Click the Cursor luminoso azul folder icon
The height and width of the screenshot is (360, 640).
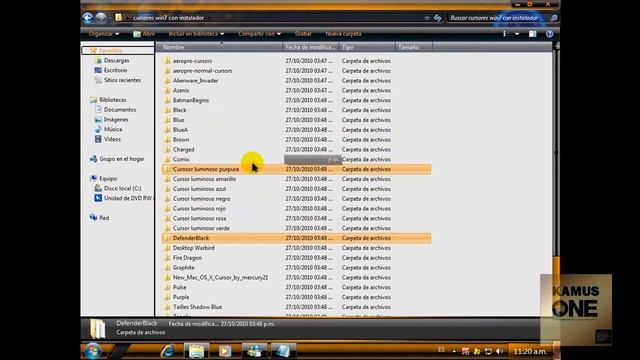[167, 189]
